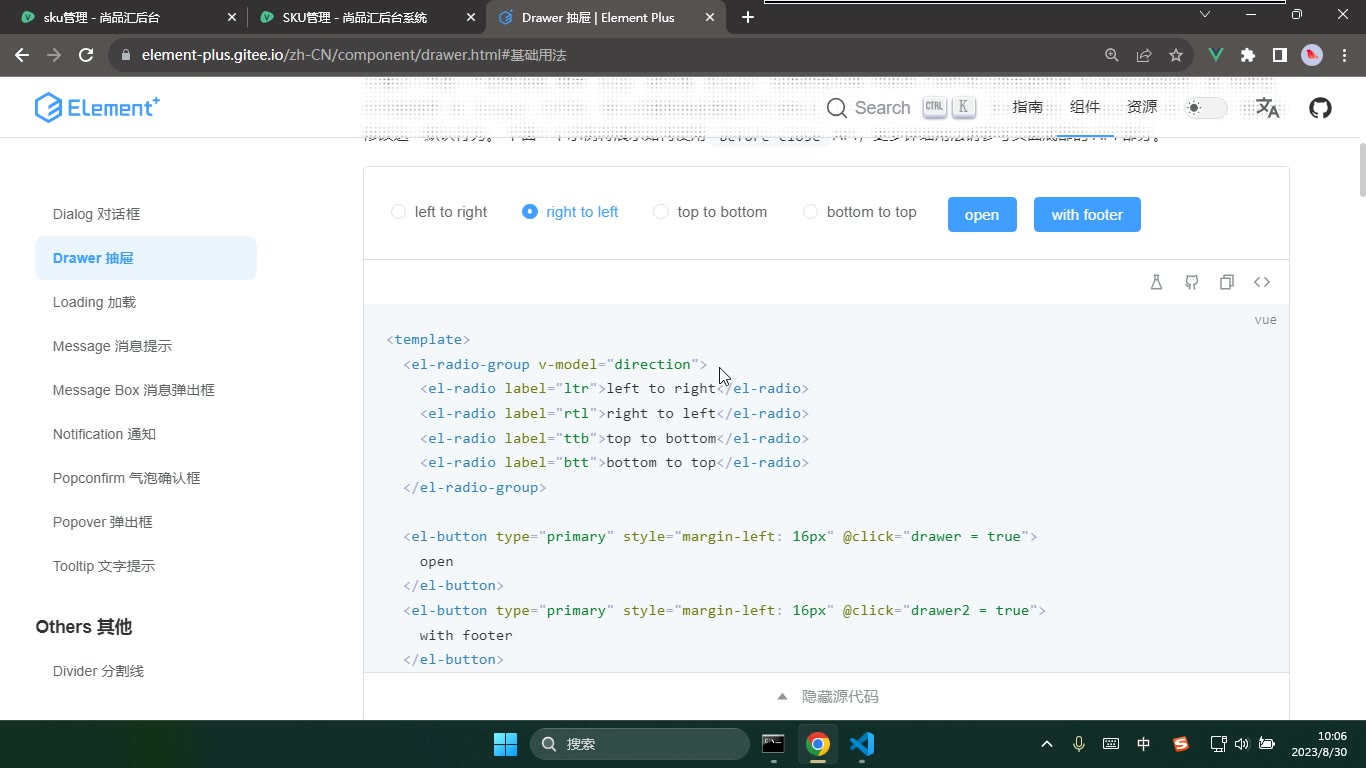Open Visual Studio Code from the taskbar
Screen dimensions: 1366x768
[862, 744]
